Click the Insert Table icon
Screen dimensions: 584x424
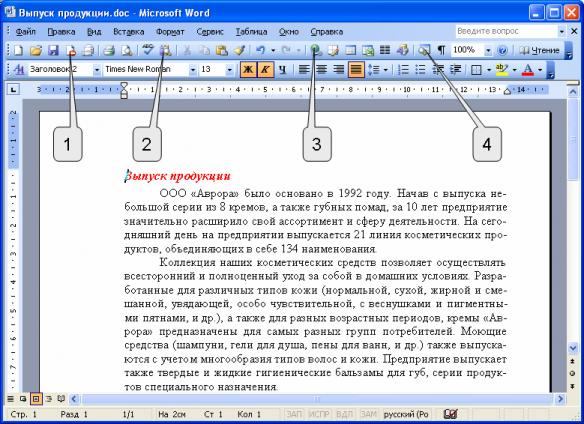pos(350,50)
